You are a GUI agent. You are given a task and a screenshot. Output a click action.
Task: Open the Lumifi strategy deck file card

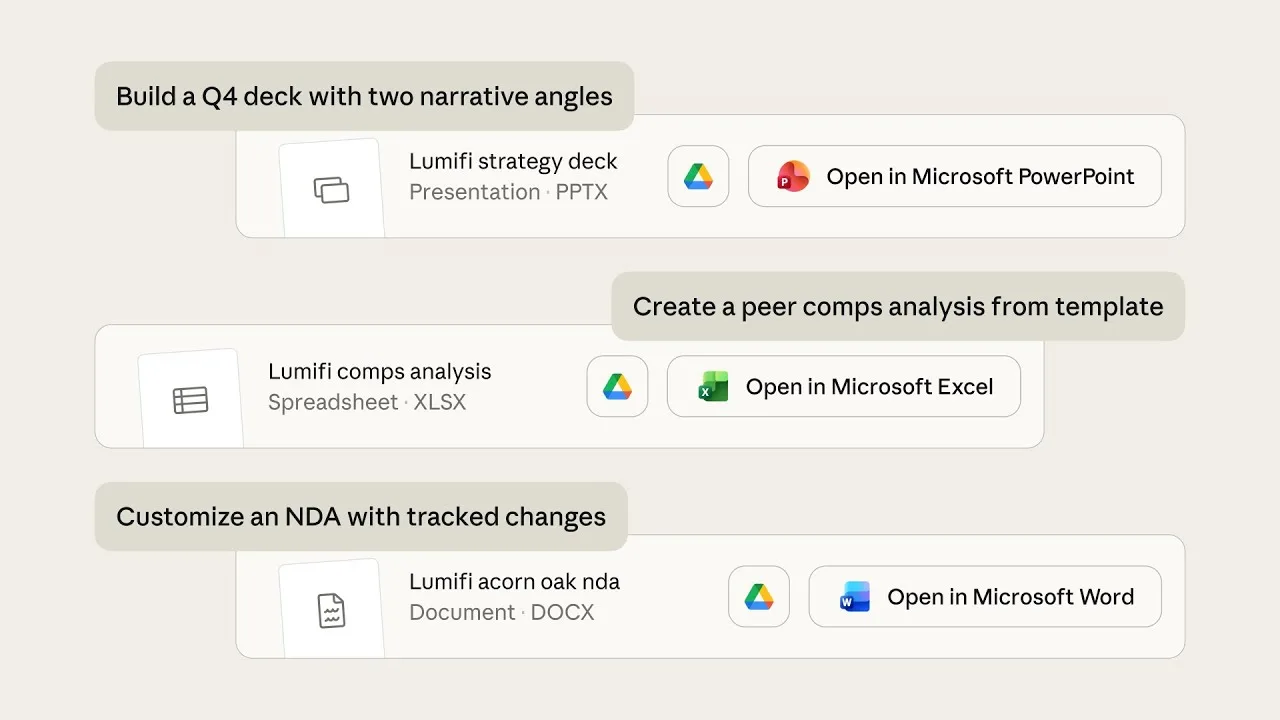pyautogui.click(x=710, y=177)
